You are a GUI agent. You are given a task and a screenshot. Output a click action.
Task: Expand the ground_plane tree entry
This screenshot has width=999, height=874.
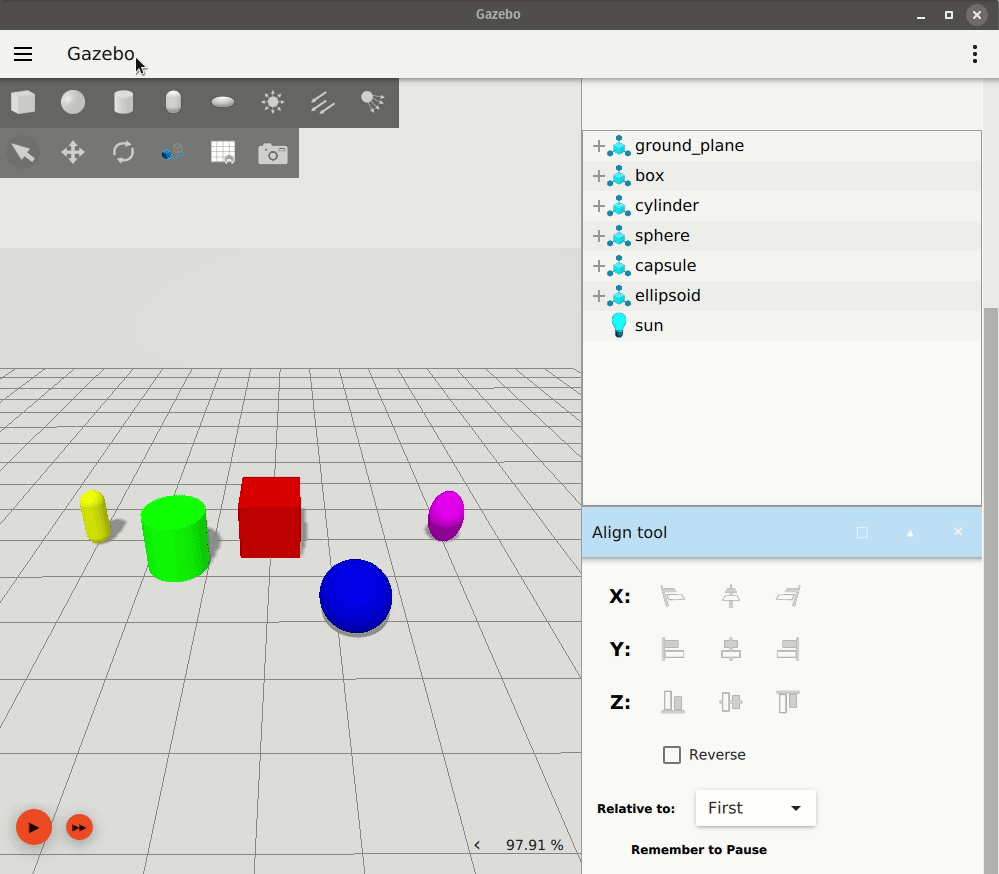pyautogui.click(x=599, y=146)
